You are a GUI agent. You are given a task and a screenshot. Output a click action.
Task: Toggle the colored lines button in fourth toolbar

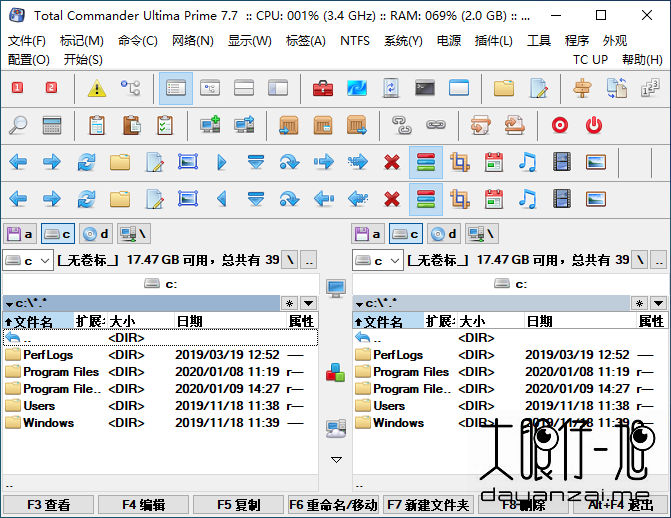click(x=425, y=199)
